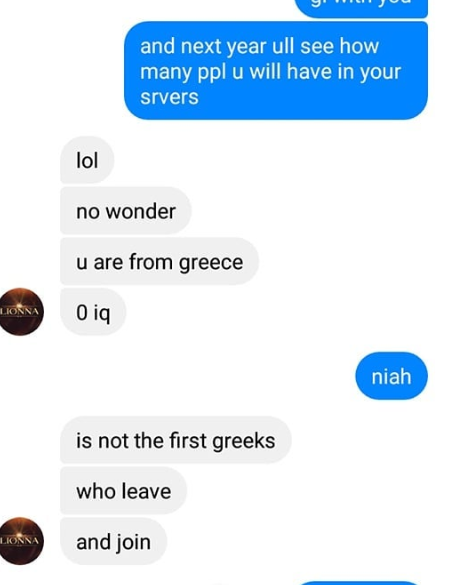
Task: Select the blue 'niah' reply bubble
Action: 391,376
